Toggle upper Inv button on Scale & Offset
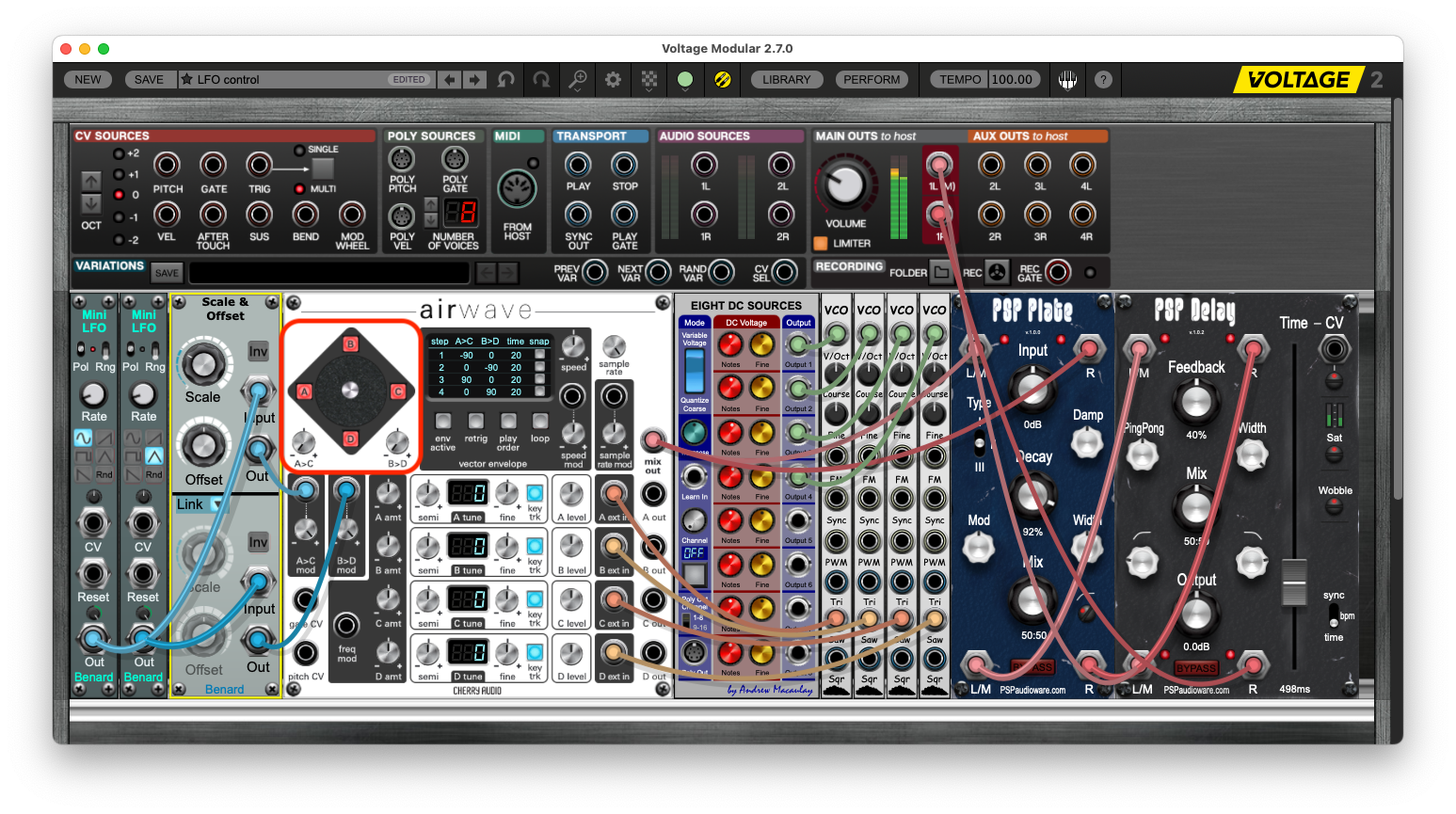This screenshot has height=814, width=1456. [258, 351]
